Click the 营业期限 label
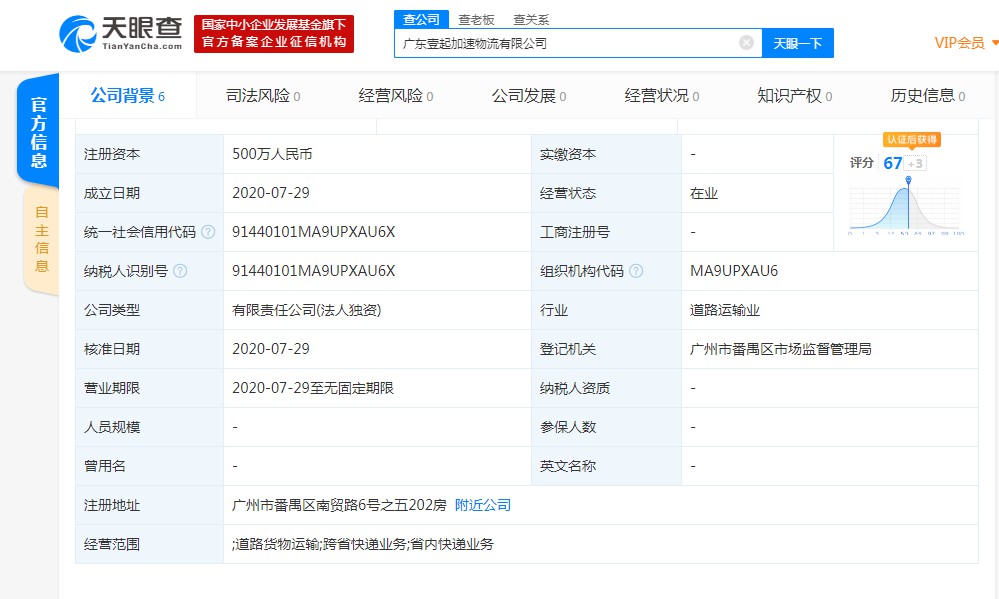Image resolution: width=999 pixels, height=599 pixels. point(112,388)
